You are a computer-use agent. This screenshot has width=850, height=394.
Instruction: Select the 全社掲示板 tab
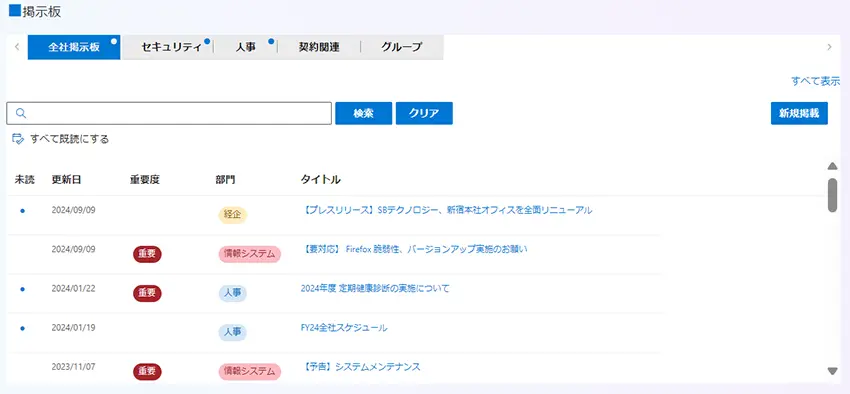74,47
